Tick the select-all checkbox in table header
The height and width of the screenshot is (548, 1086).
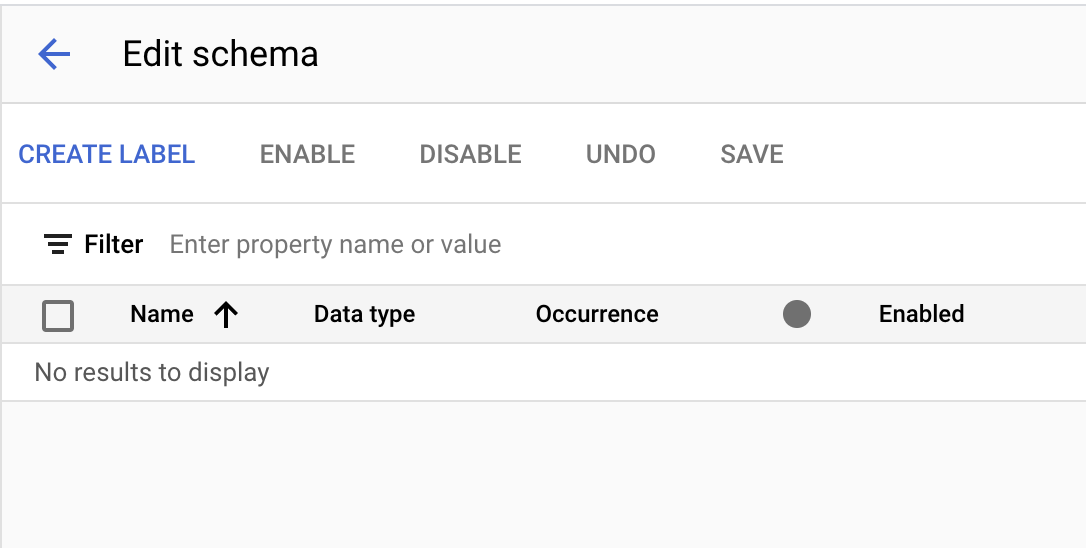click(x=58, y=316)
